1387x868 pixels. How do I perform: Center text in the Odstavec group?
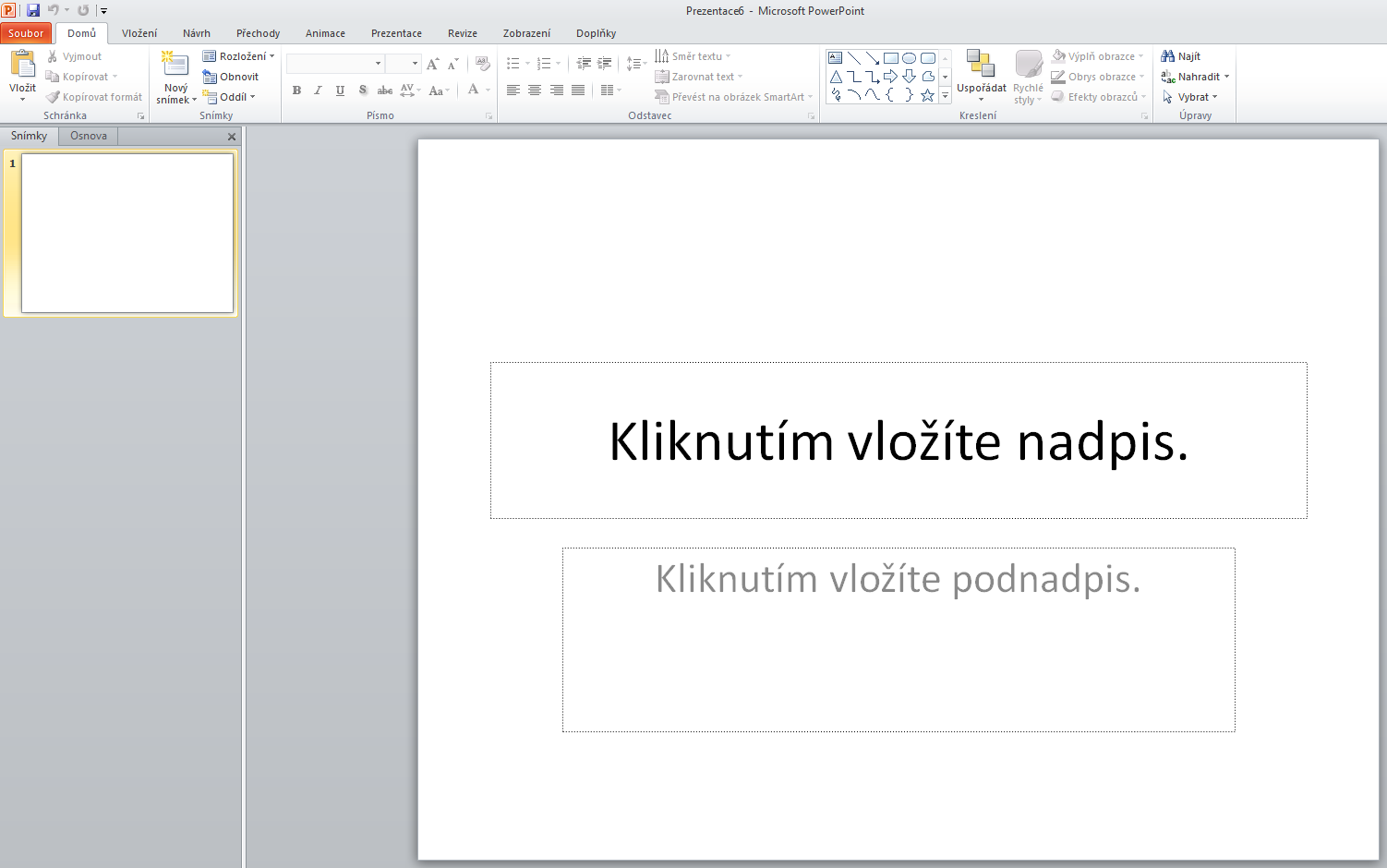[x=535, y=90]
